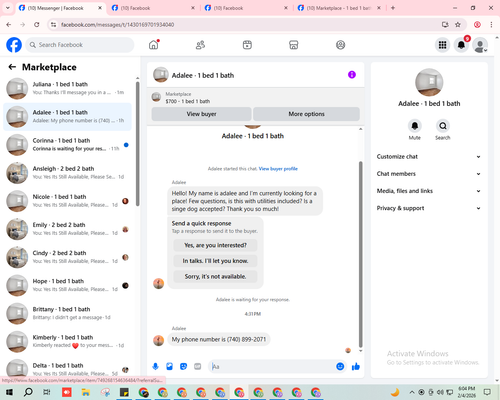The width and height of the screenshot is (500, 400).
Task: Search within the conversation using Search icon
Action: (x=443, y=126)
